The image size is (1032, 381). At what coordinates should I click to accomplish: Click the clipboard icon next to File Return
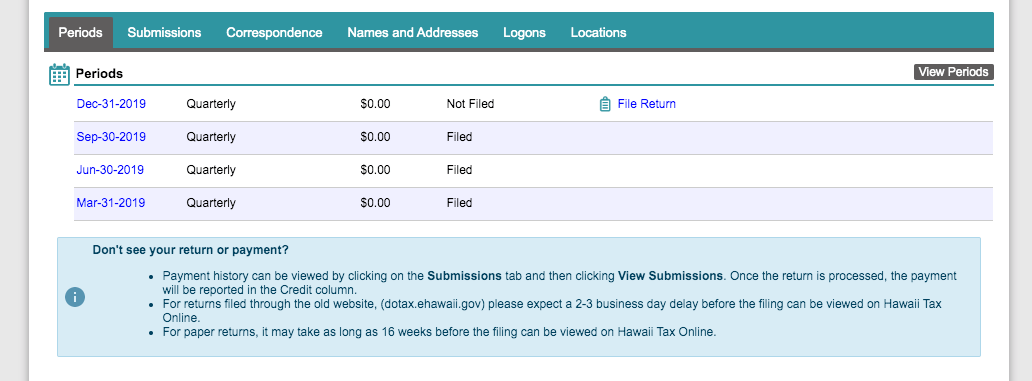[605, 104]
